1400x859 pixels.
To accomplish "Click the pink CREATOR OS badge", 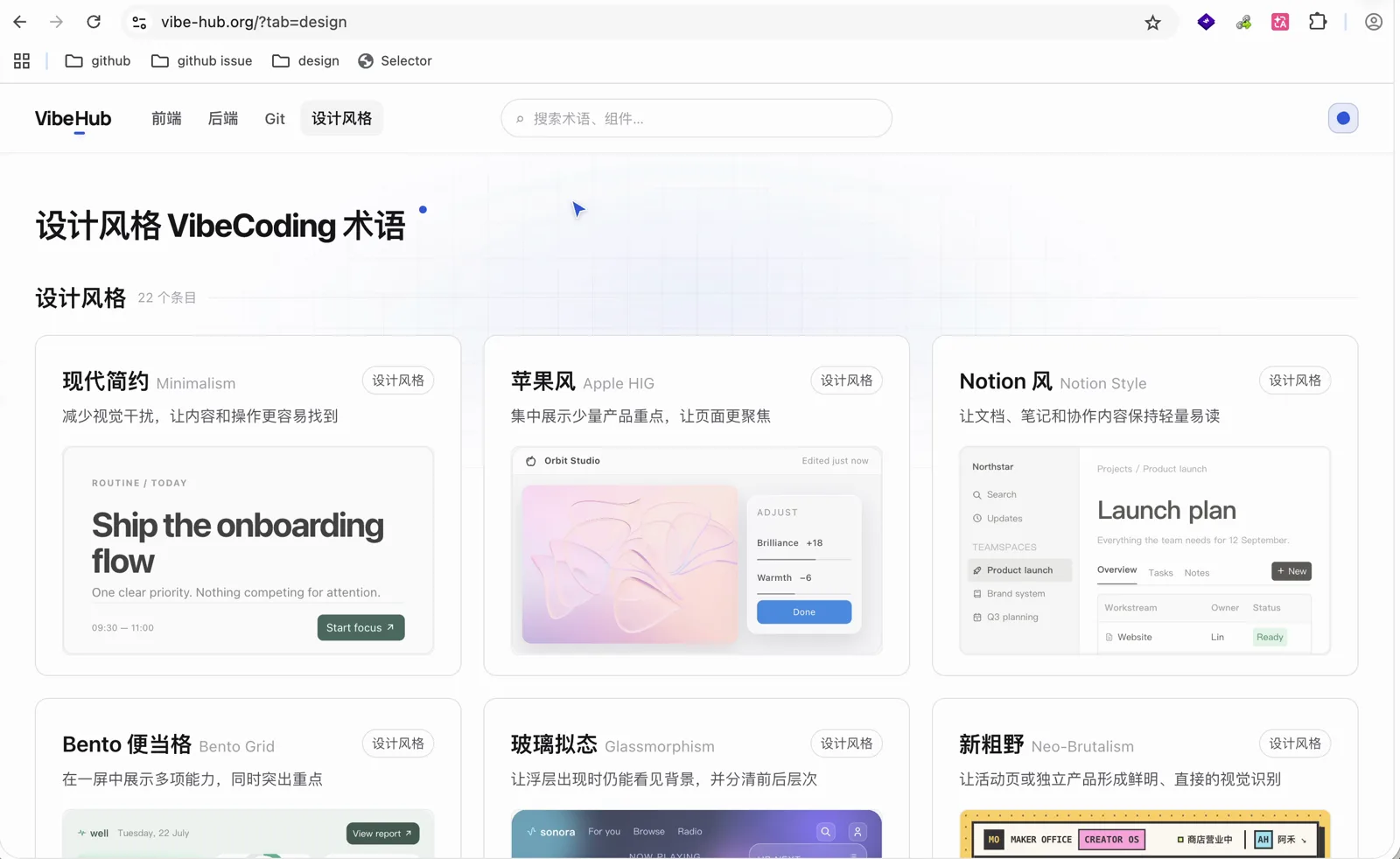I will [1111, 840].
